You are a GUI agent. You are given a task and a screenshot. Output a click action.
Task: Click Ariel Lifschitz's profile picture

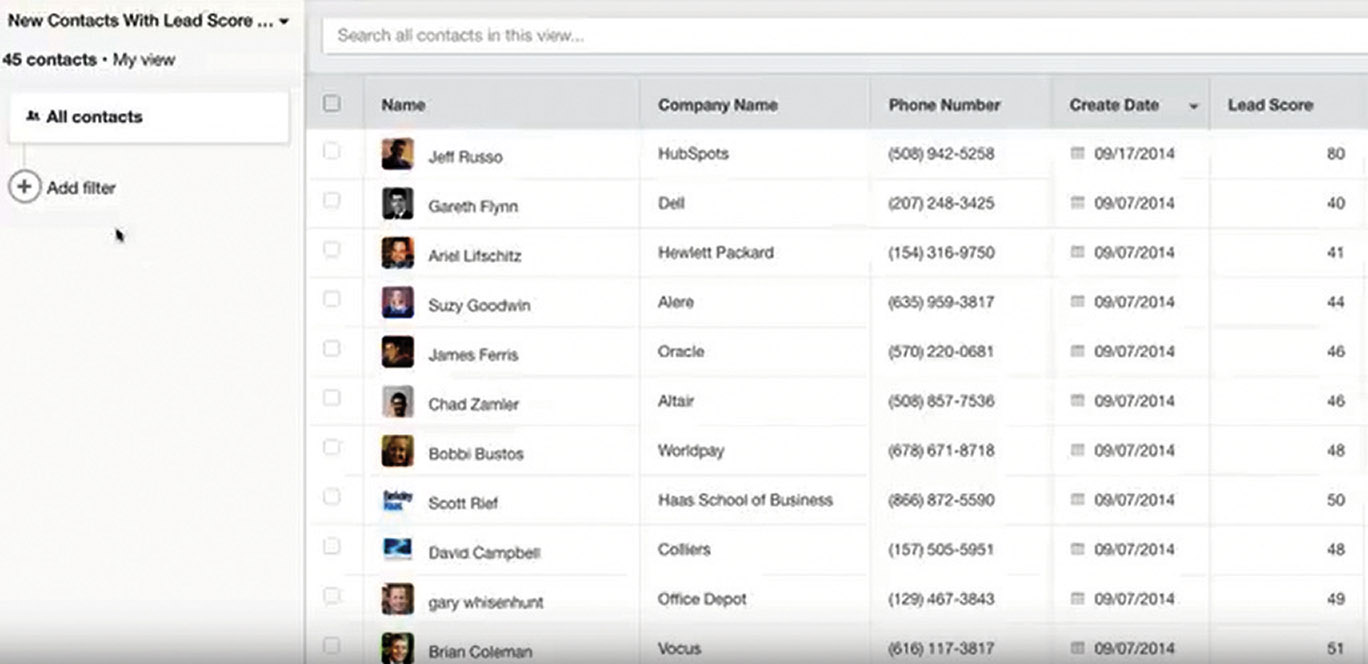tap(397, 253)
